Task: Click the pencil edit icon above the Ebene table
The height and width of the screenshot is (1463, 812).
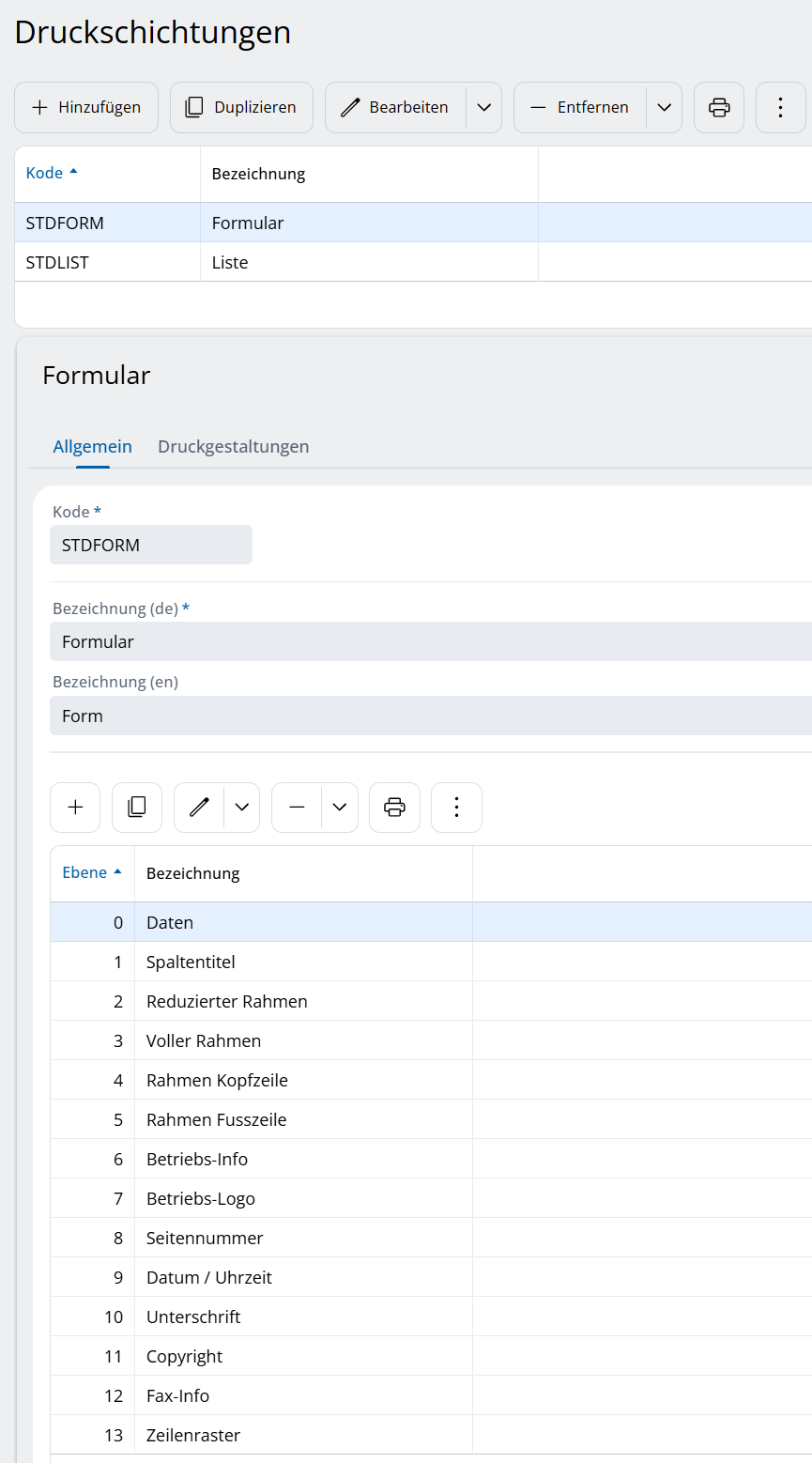Action: coord(199,808)
